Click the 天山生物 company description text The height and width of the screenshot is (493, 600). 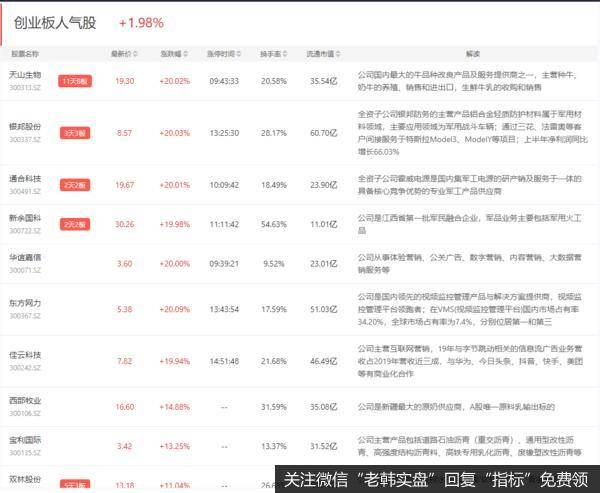tap(468, 81)
